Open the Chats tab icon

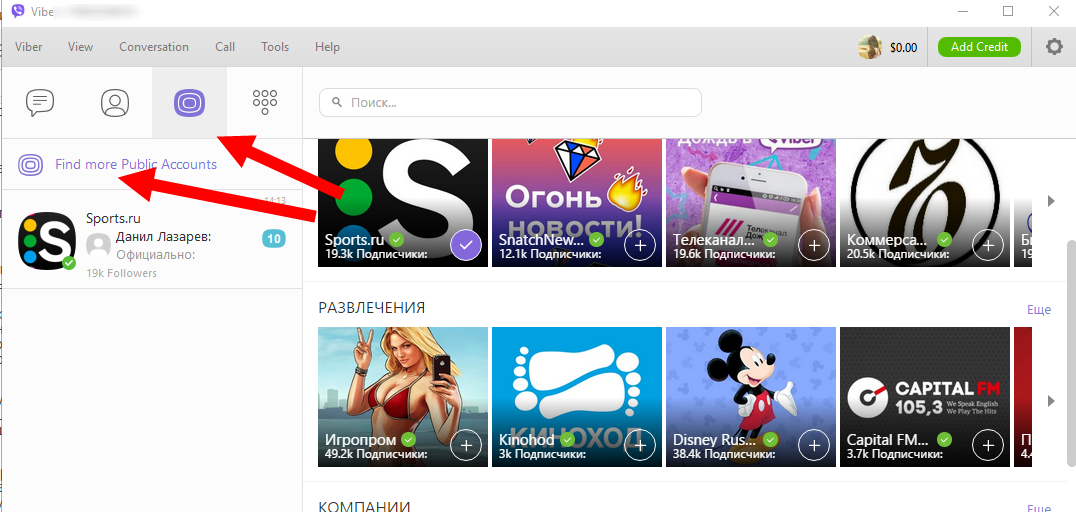coord(40,102)
